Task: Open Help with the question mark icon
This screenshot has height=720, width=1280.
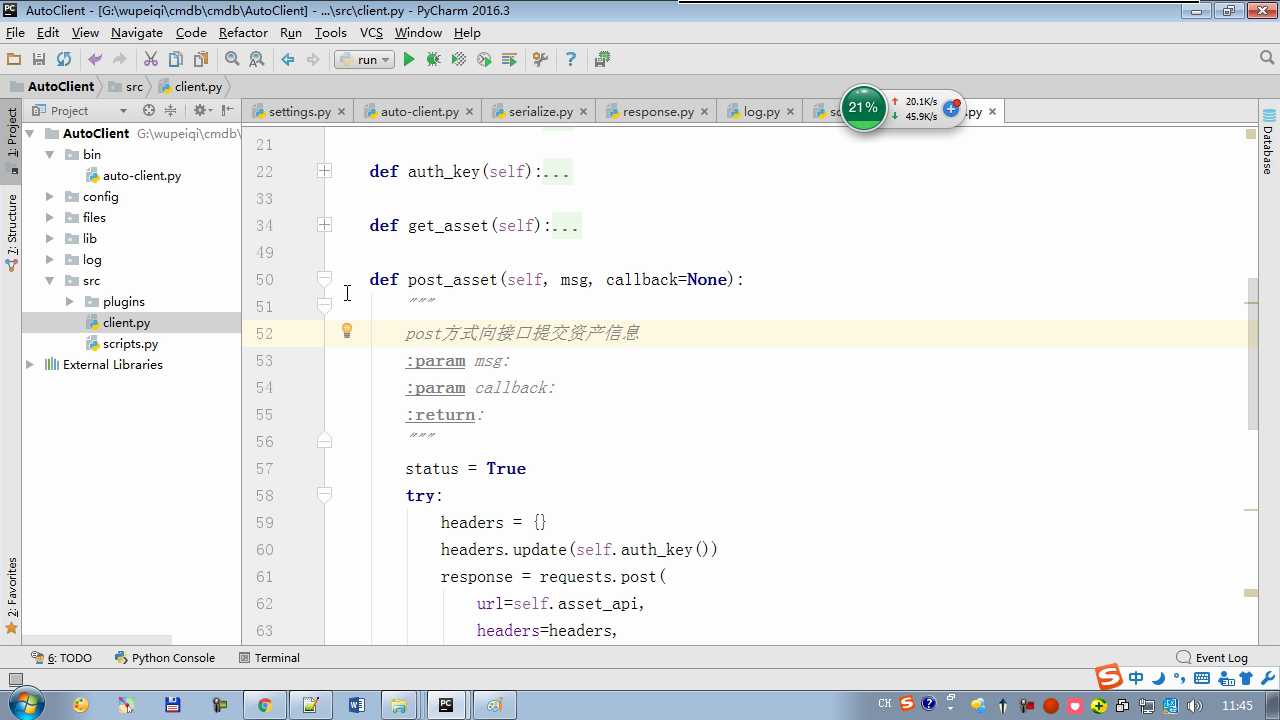Action: pos(571,60)
